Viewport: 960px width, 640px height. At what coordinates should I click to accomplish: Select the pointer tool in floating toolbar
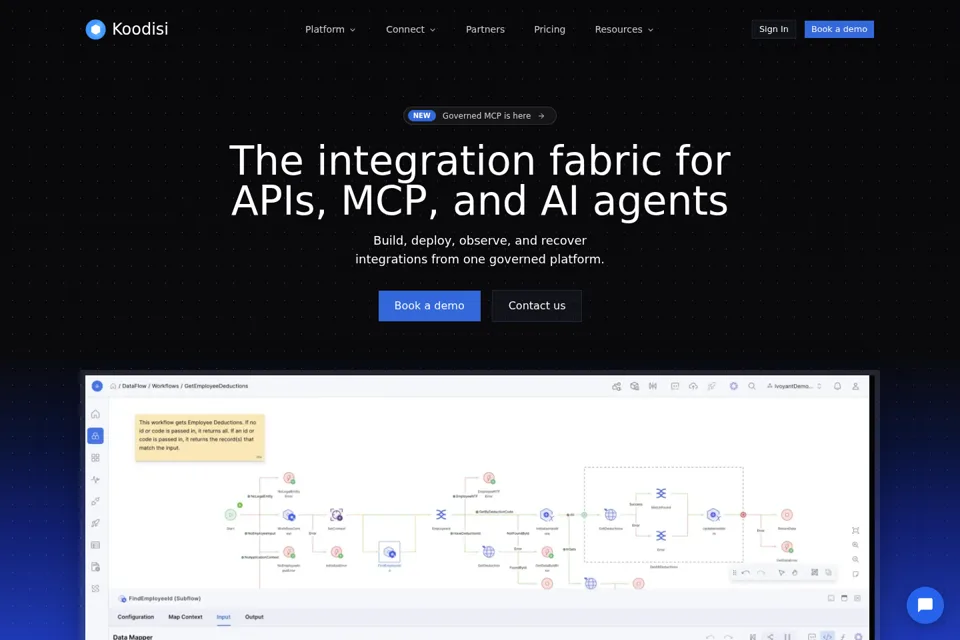point(781,573)
